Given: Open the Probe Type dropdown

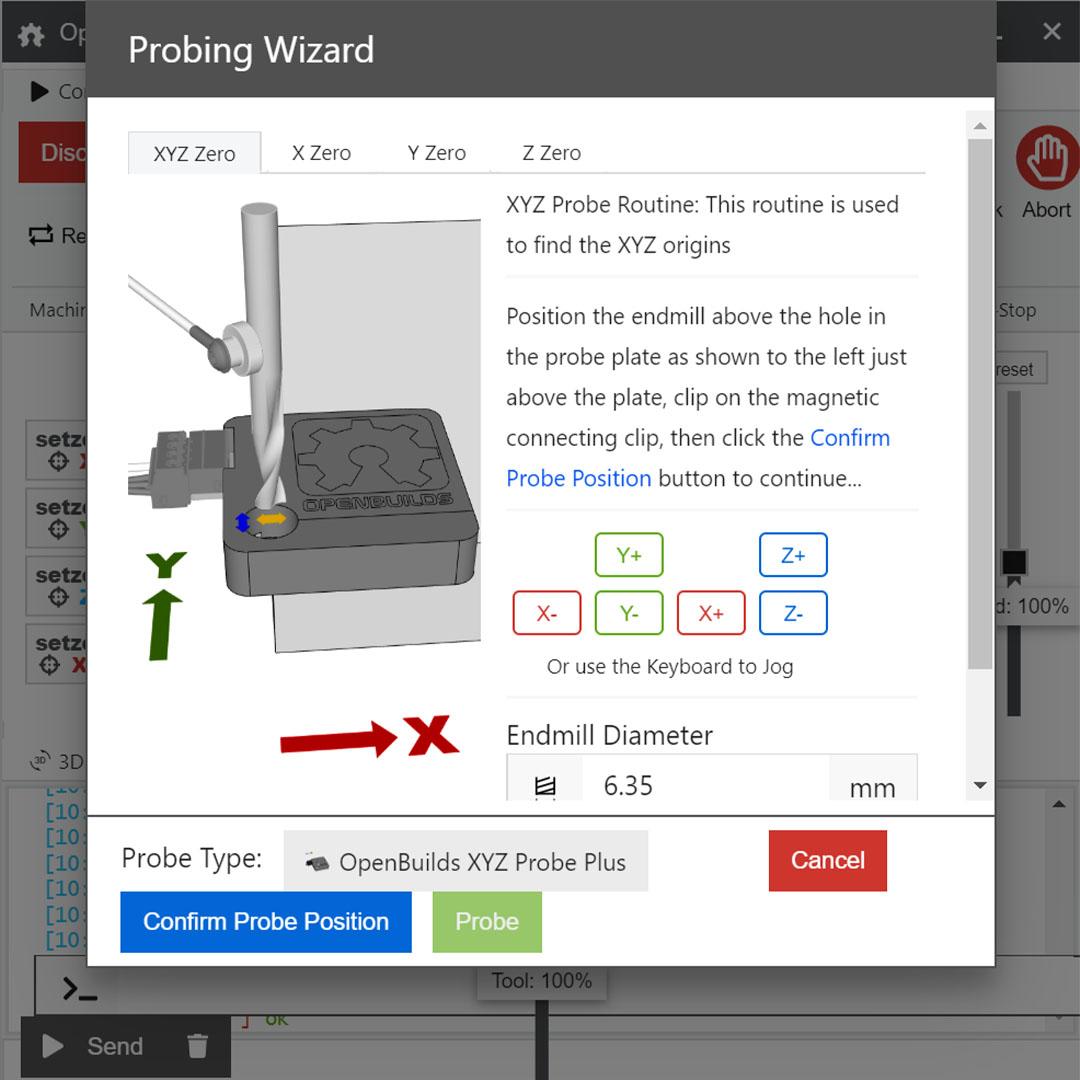Looking at the screenshot, I should point(466,861).
